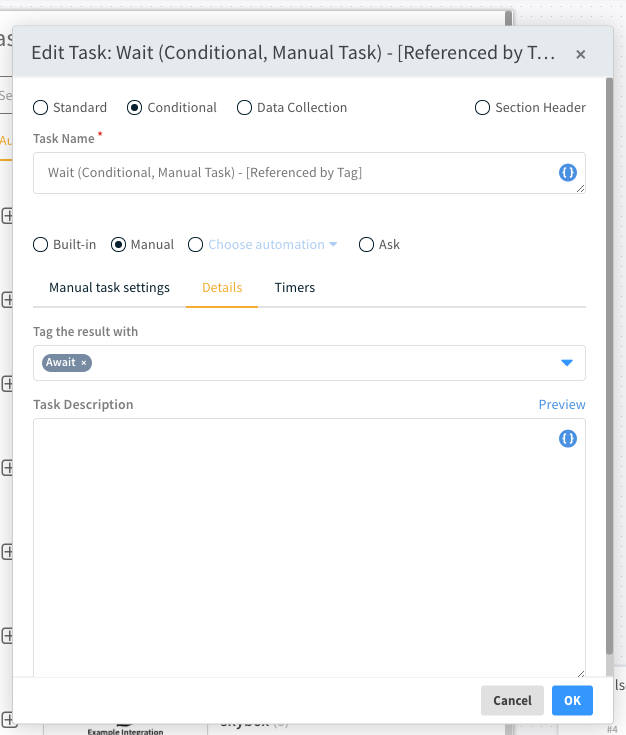Choose the Data Collection task type
626x735 pixels.
(245, 108)
